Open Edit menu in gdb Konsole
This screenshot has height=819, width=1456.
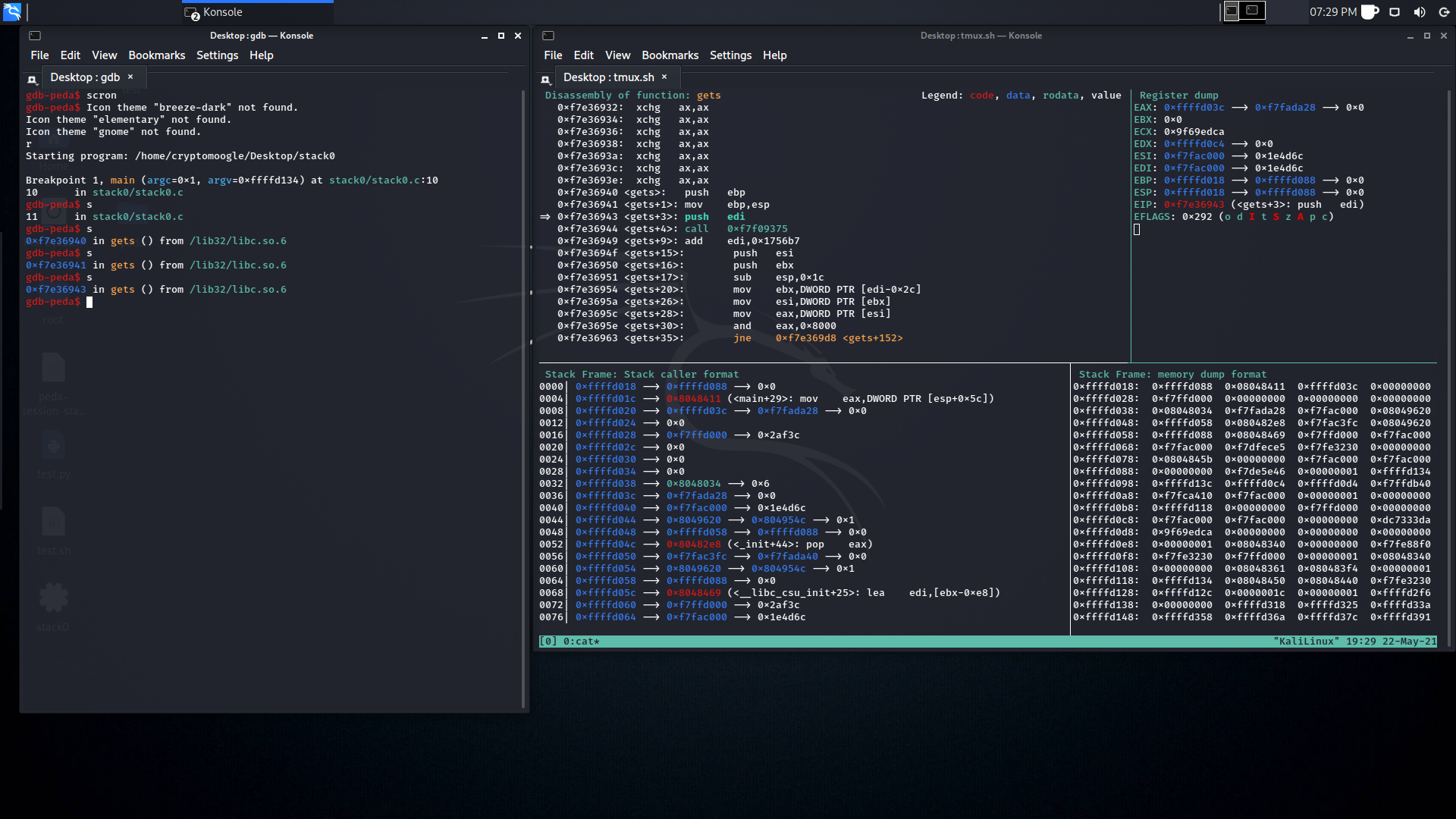(x=71, y=55)
